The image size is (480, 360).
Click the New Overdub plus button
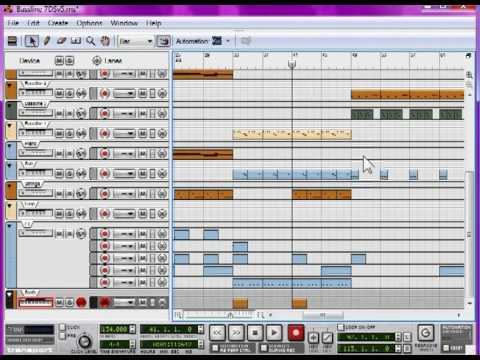(313, 338)
